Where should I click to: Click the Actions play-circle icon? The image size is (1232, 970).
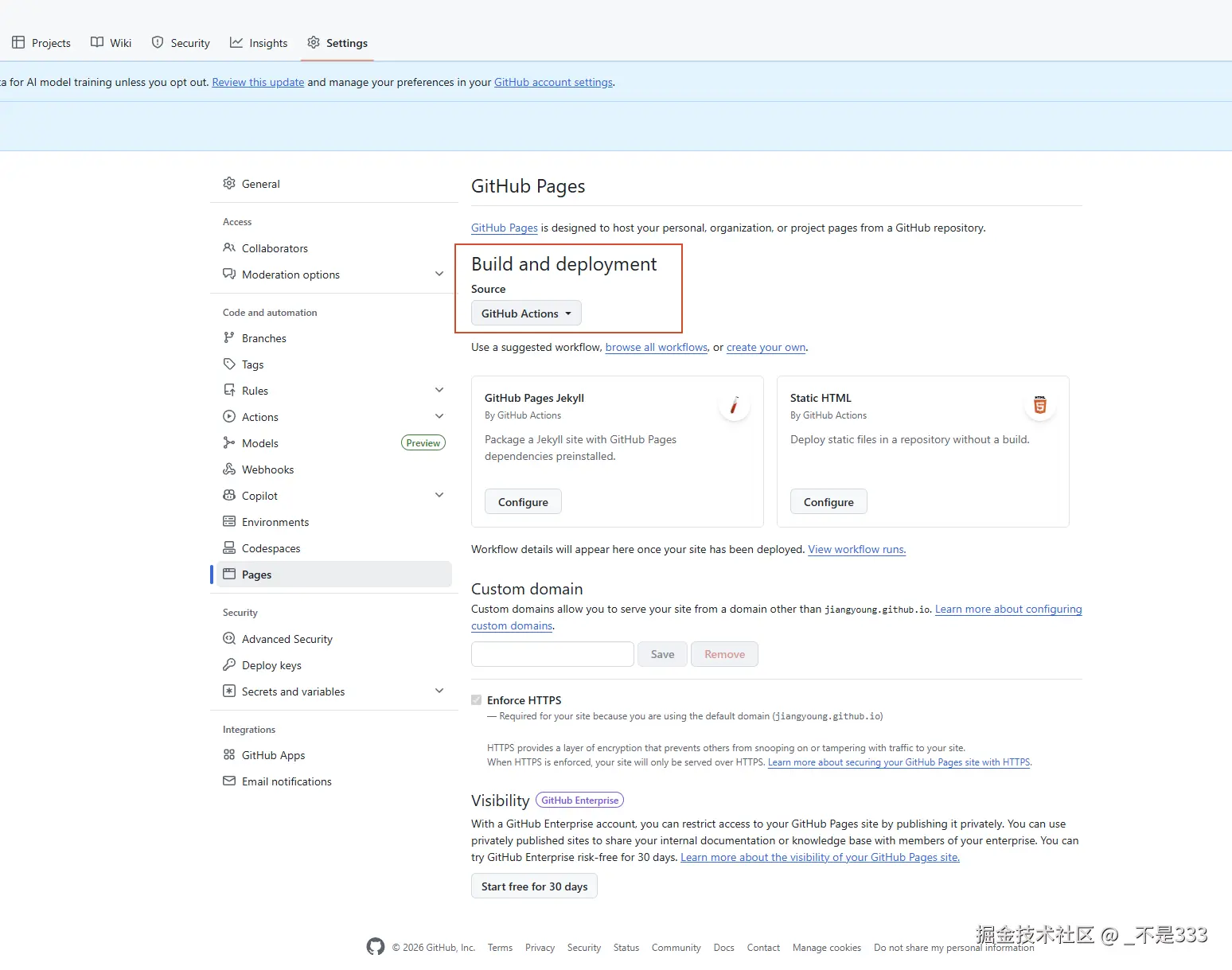(229, 416)
